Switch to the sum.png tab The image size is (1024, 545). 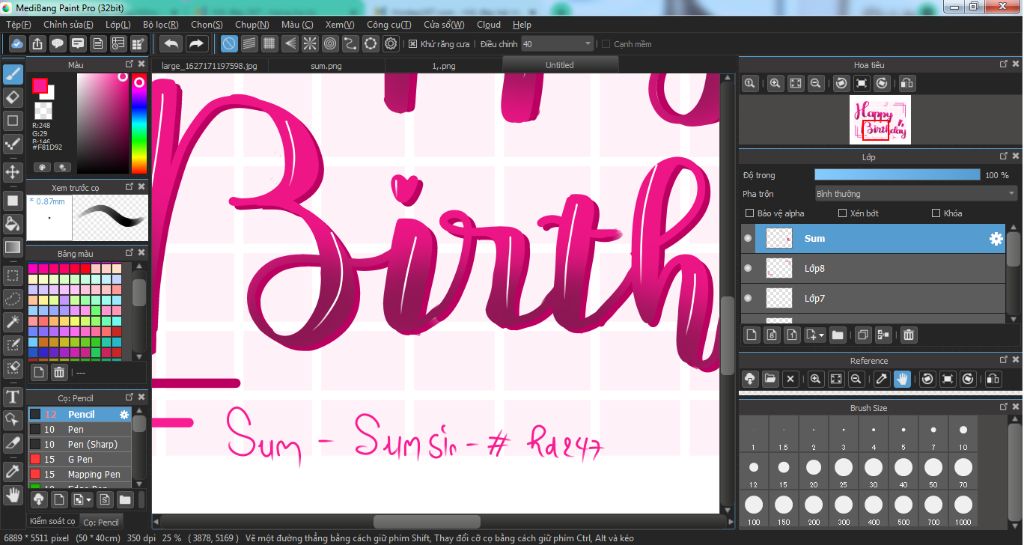tap(326, 66)
